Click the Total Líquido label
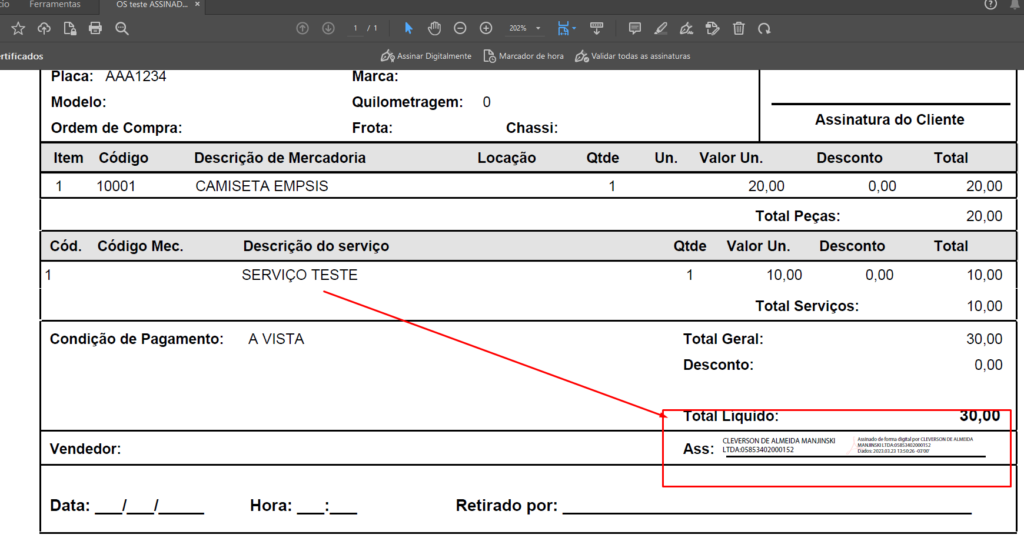The height and width of the screenshot is (538, 1024). pyautogui.click(x=730, y=416)
